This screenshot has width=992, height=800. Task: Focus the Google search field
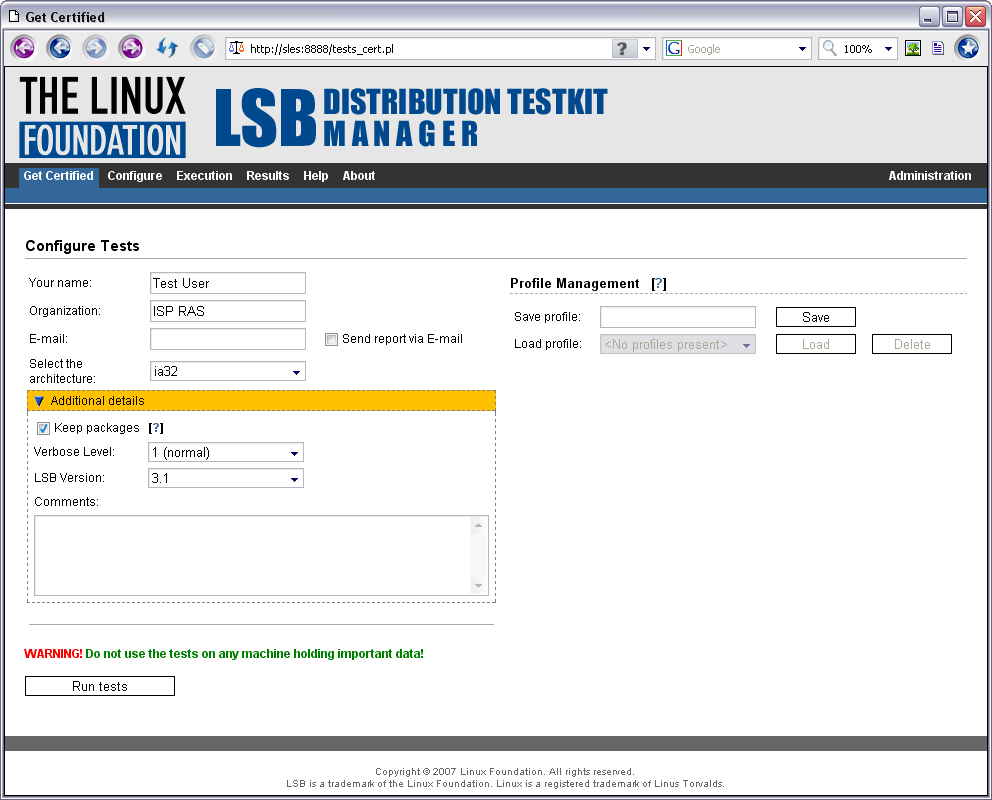tap(739, 49)
